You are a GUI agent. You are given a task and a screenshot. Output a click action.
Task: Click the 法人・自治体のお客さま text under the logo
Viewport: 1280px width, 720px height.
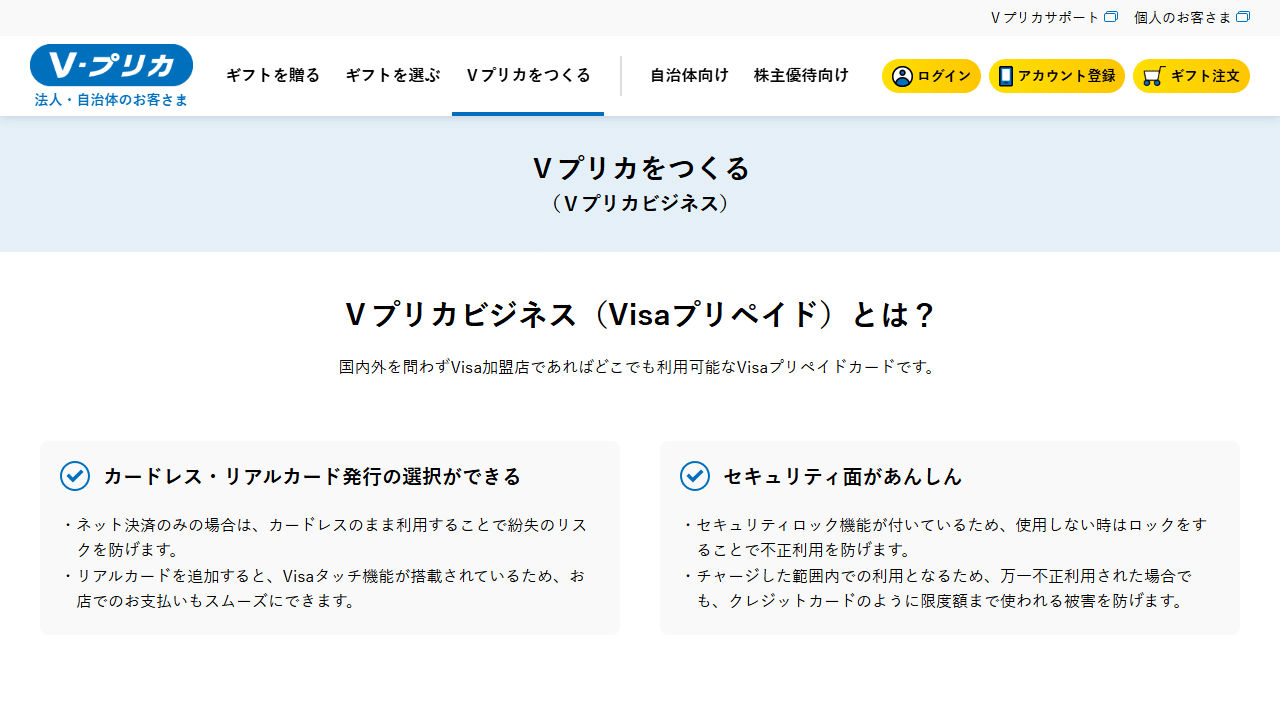[111, 100]
